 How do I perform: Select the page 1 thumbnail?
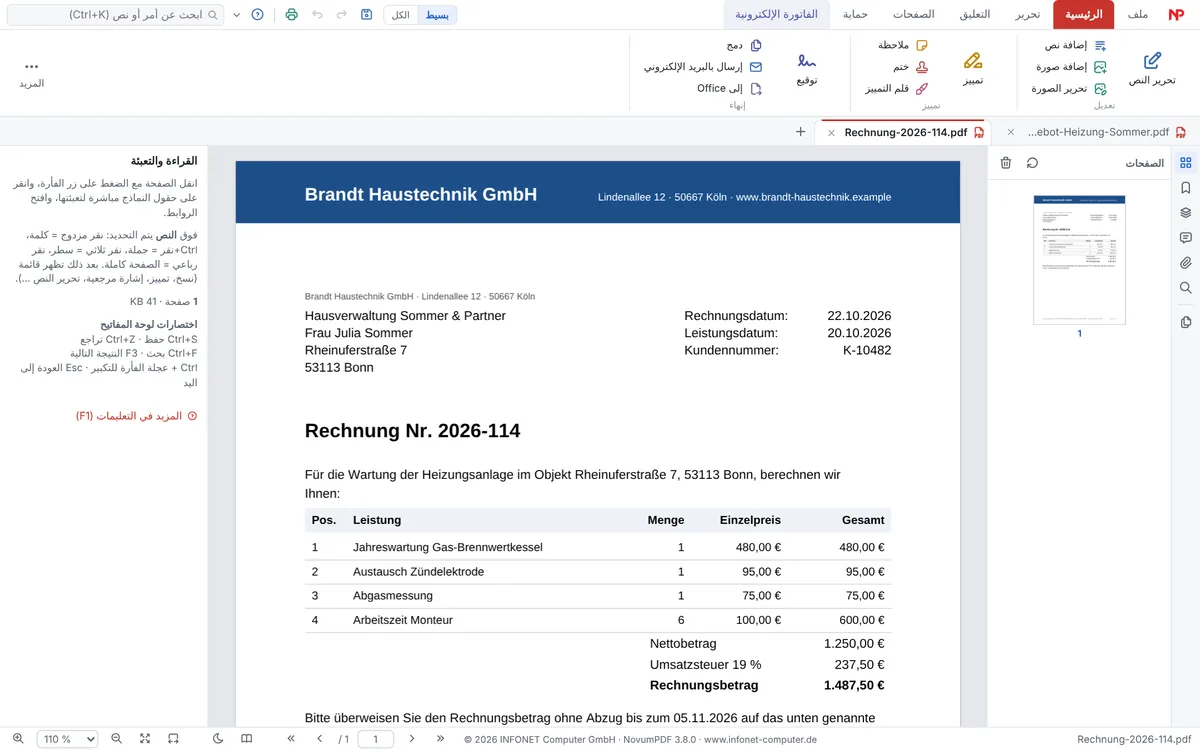[1079, 259]
